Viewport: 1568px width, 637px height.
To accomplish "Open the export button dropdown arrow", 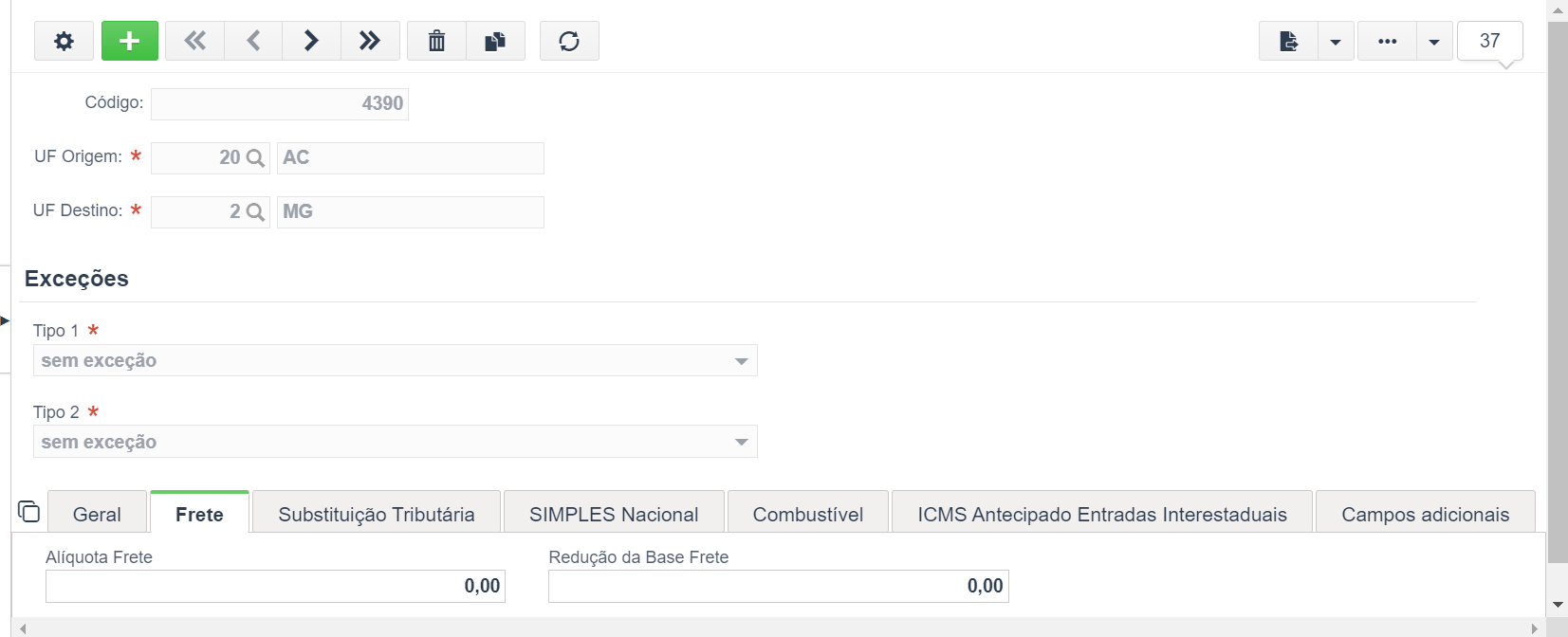I will pyautogui.click(x=1336, y=41).
